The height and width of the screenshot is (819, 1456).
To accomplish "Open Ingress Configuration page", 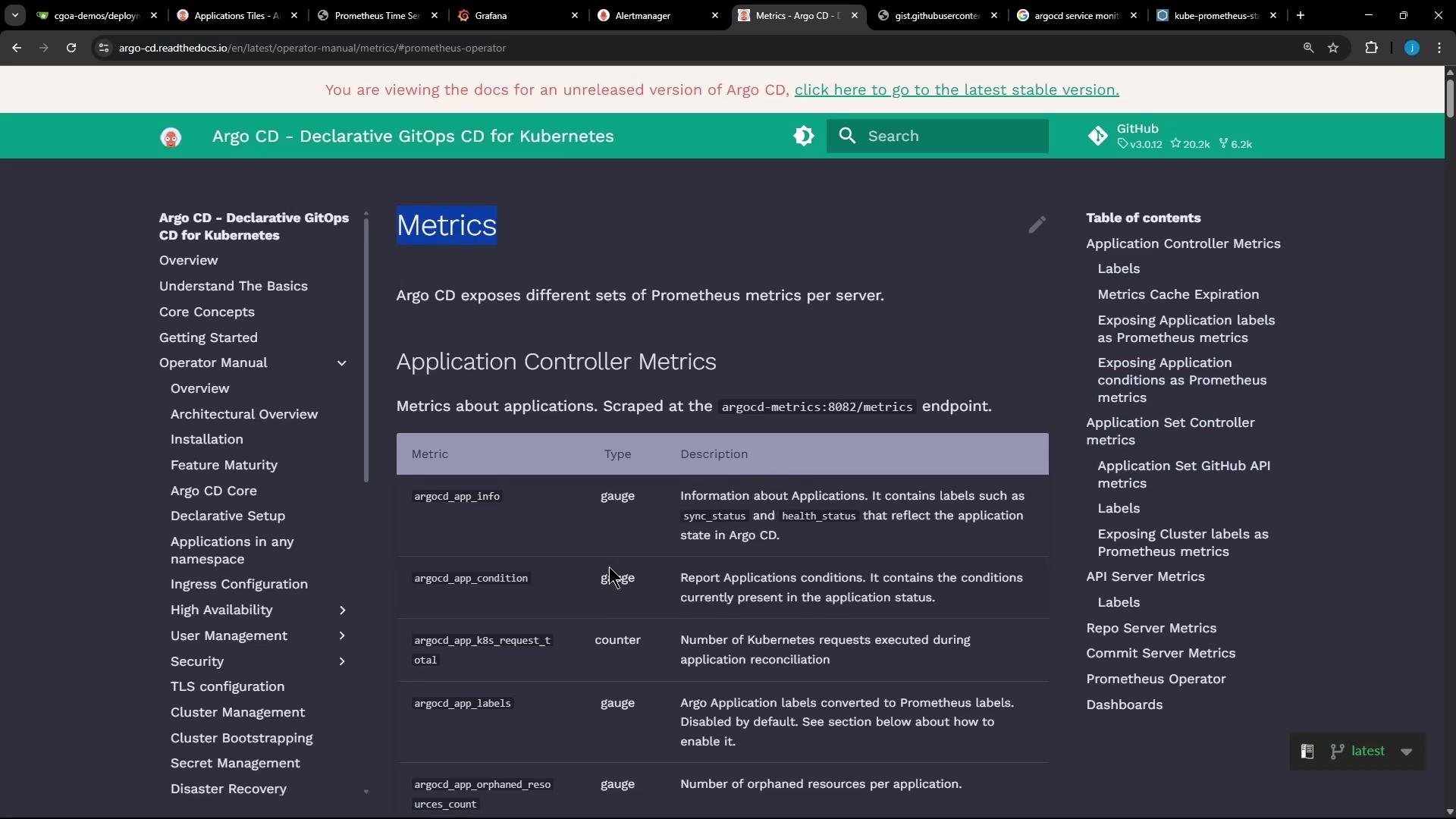I will (239, 584).
